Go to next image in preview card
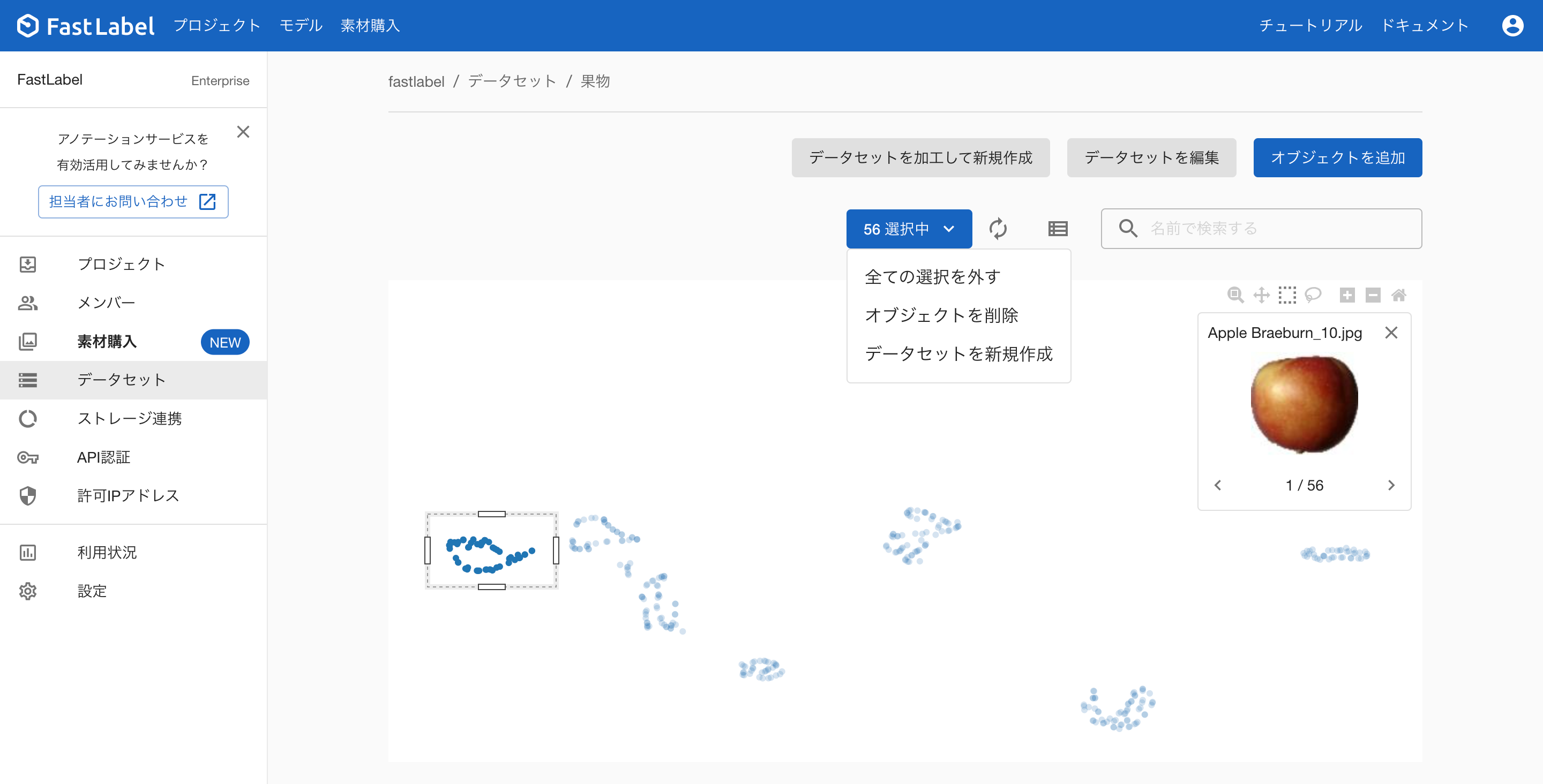Screen dimensions: 1543x784 [x=1391, y=485]
